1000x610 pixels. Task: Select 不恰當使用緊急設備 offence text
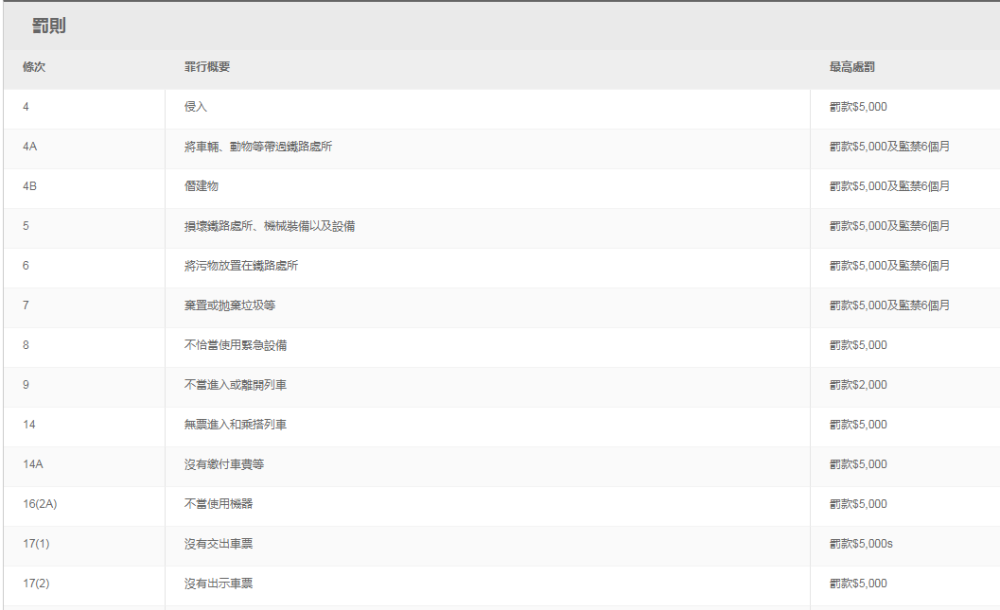(235, 345)
